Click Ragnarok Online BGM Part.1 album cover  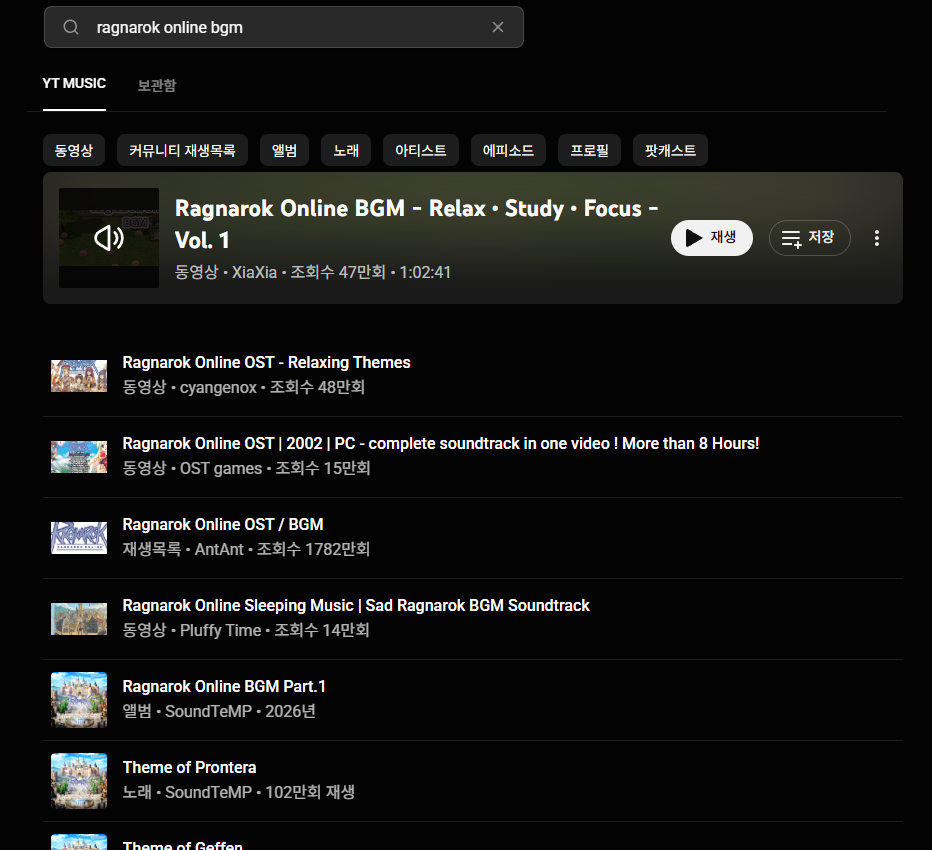coord(79,699)
